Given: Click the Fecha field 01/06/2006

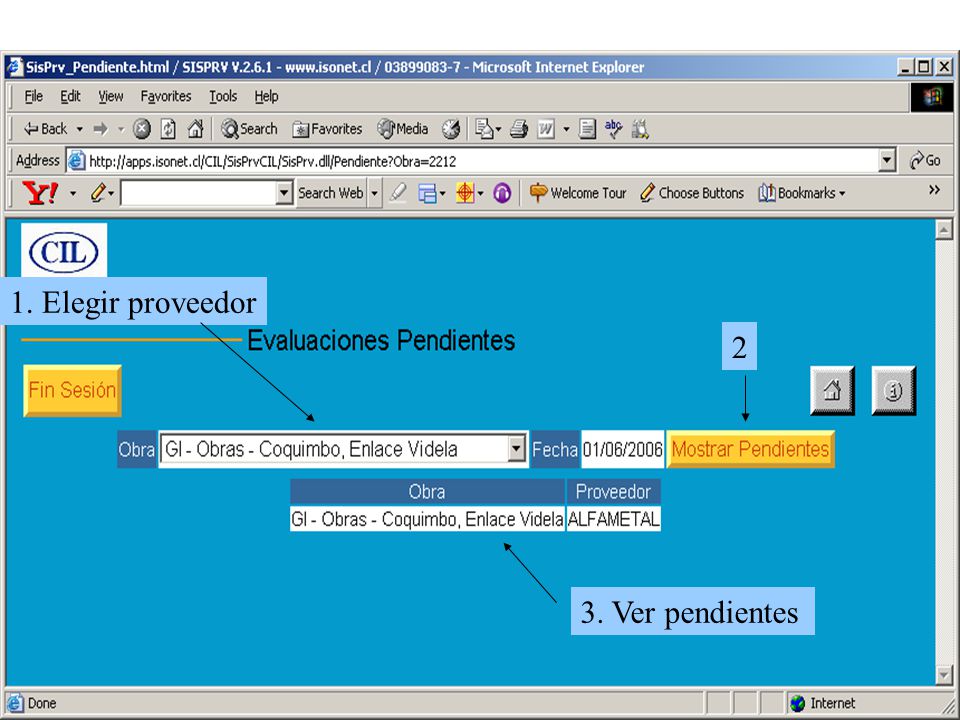Looking at the screenshot, I should click(622, 449).
